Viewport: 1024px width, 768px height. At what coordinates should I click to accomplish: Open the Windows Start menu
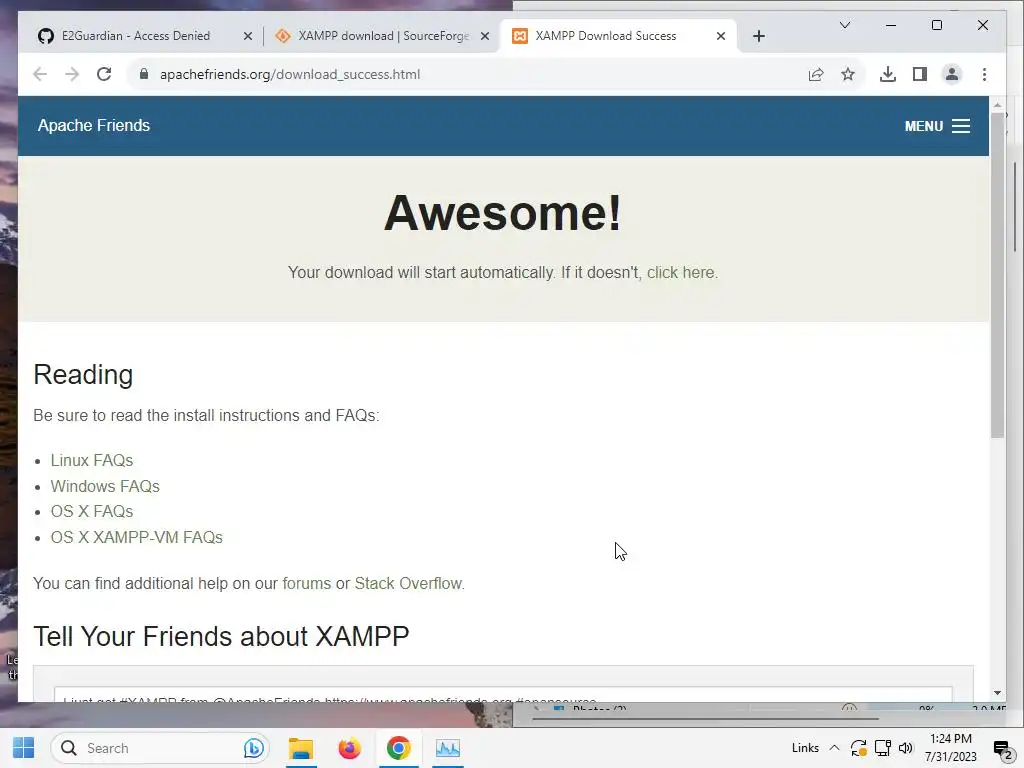[24, 748]
